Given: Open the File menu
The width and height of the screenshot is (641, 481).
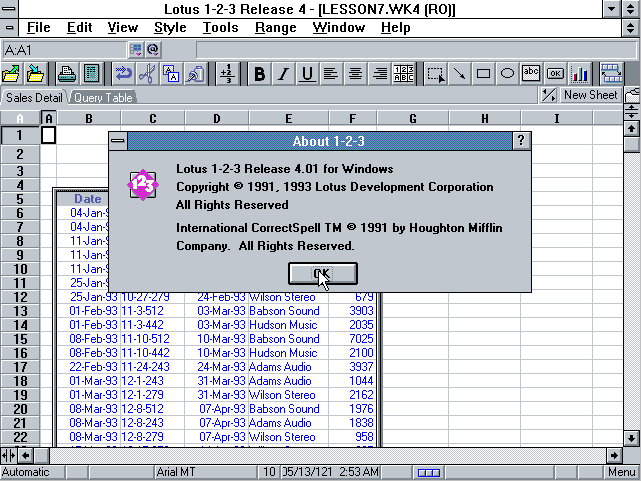Looking at the screenshot, I should (38, 28).
